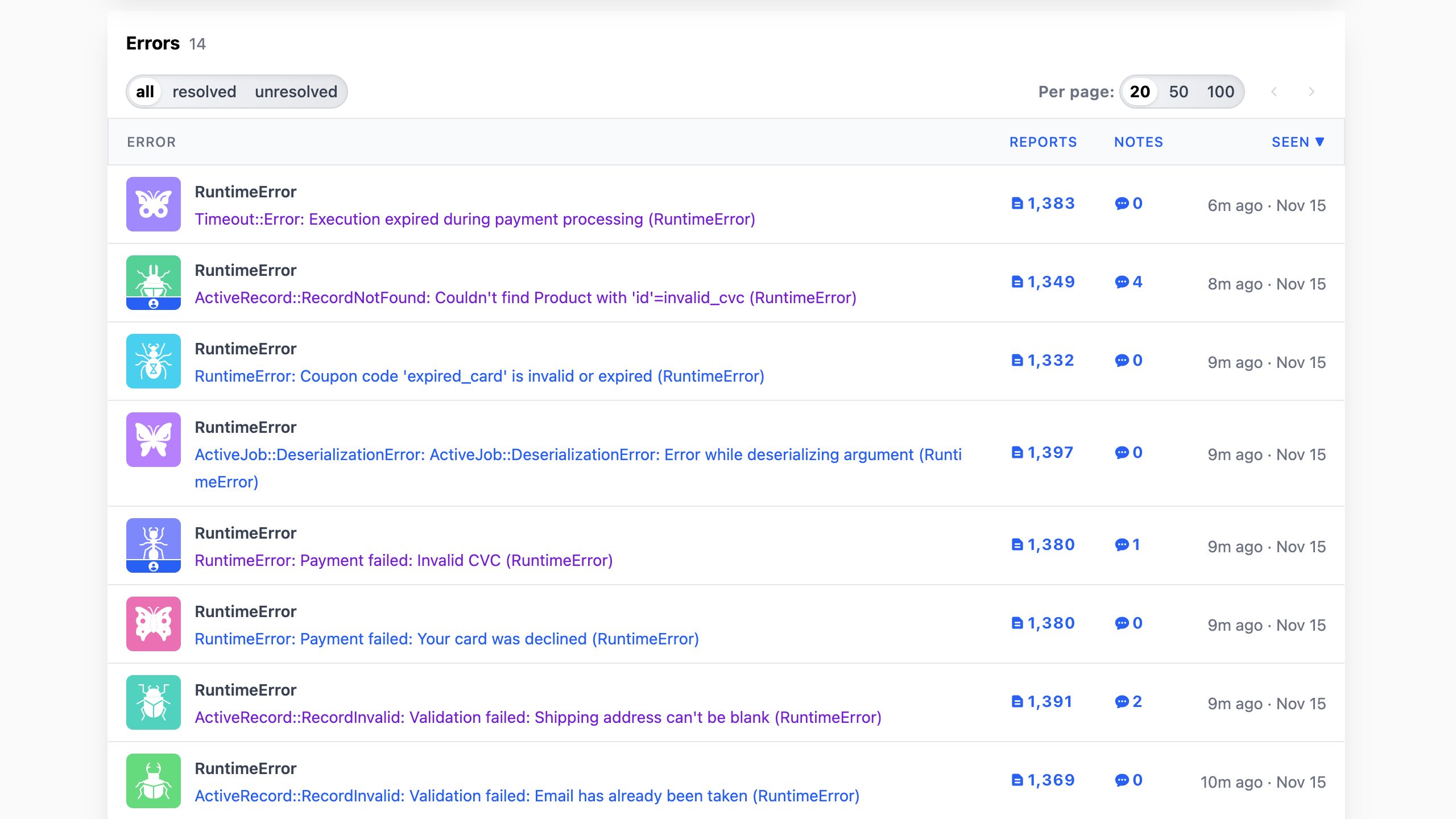Select the 'all' errors filter
Image resolution: width=1456 pixels, height=819 pixels.
145,92
